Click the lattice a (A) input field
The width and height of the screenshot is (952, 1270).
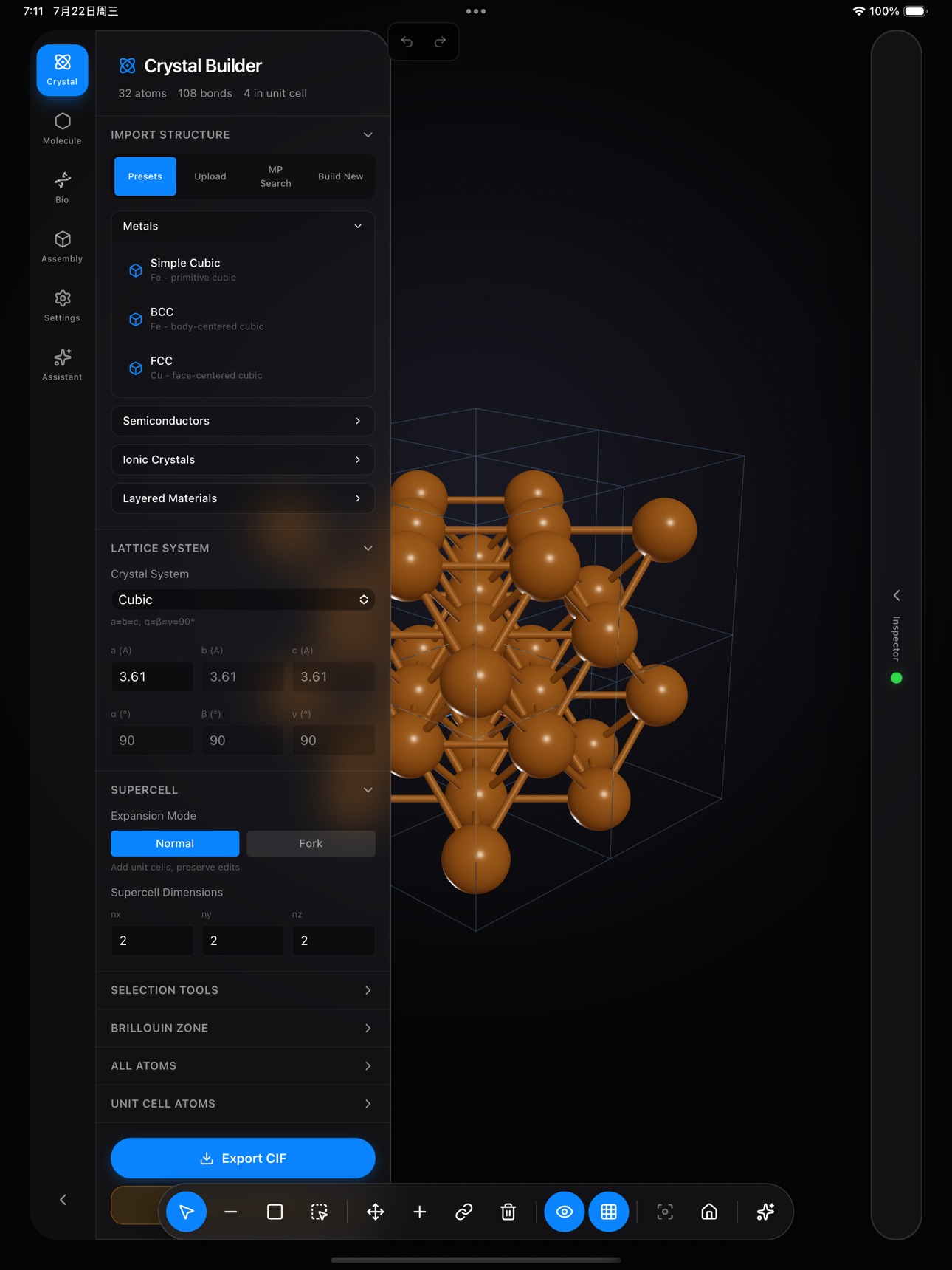[x=152, y=676]
